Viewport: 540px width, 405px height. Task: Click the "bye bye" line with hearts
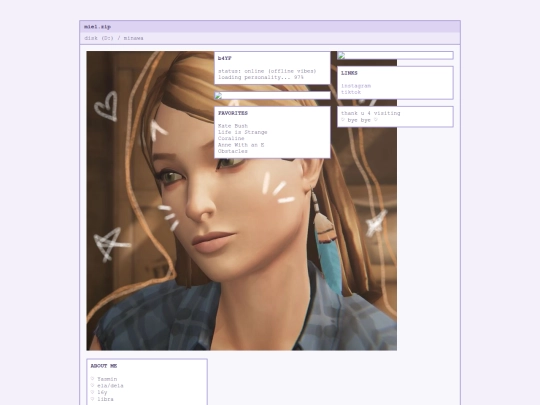(359, 120)
